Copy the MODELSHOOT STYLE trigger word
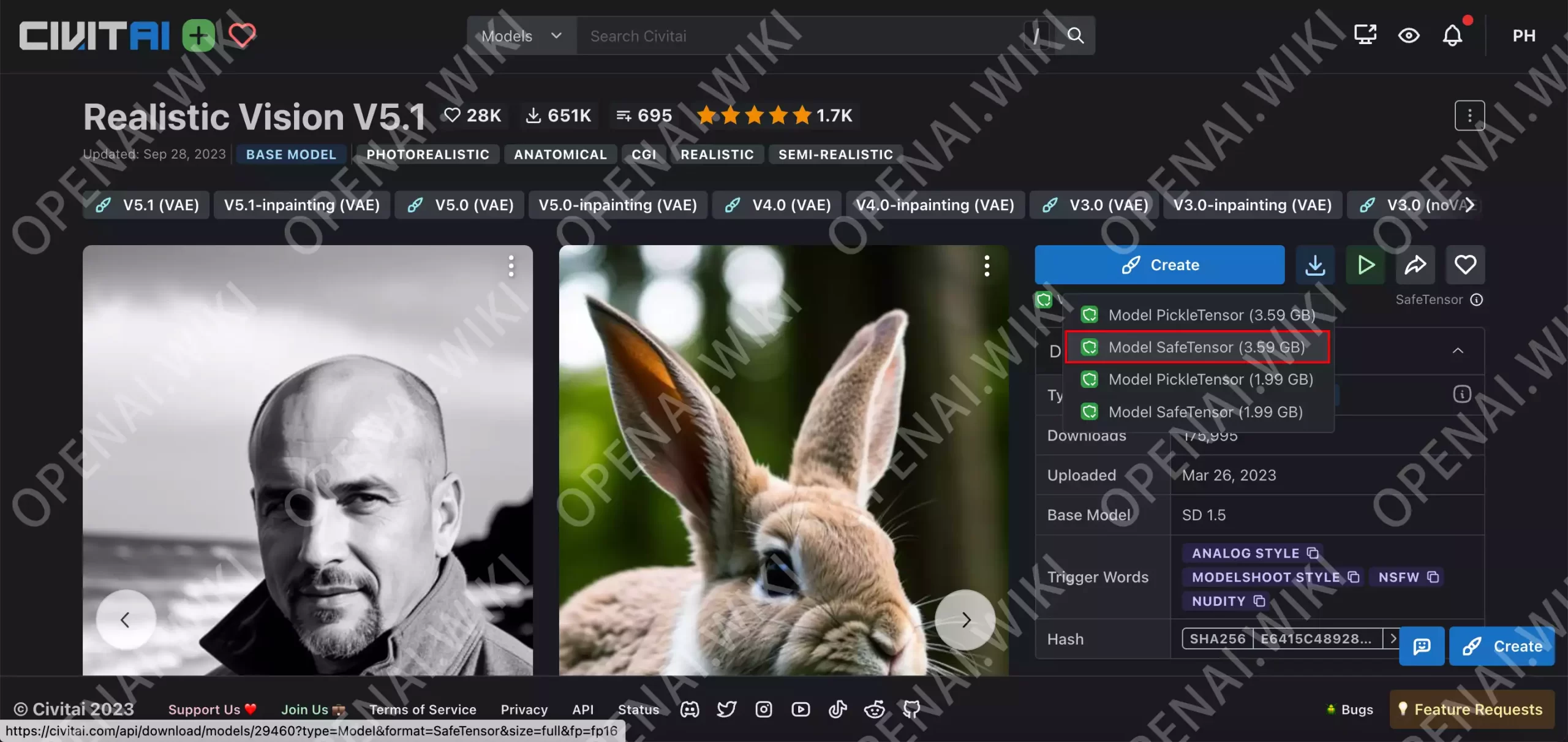Viewport: 1568px width, 742px height. (x=1354, y=577)
